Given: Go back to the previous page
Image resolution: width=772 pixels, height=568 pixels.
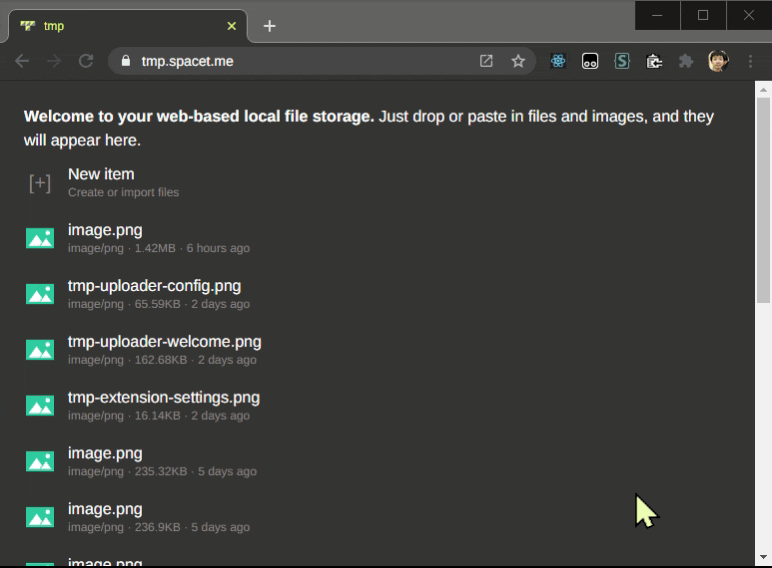Looking at the screenshot, I should pyautogui.click(x=22, y=61).
